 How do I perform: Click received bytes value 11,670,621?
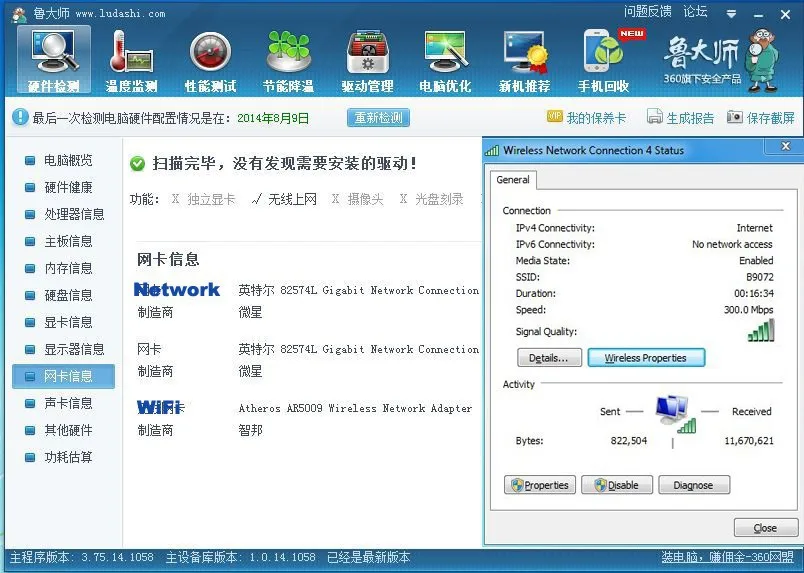749,441
